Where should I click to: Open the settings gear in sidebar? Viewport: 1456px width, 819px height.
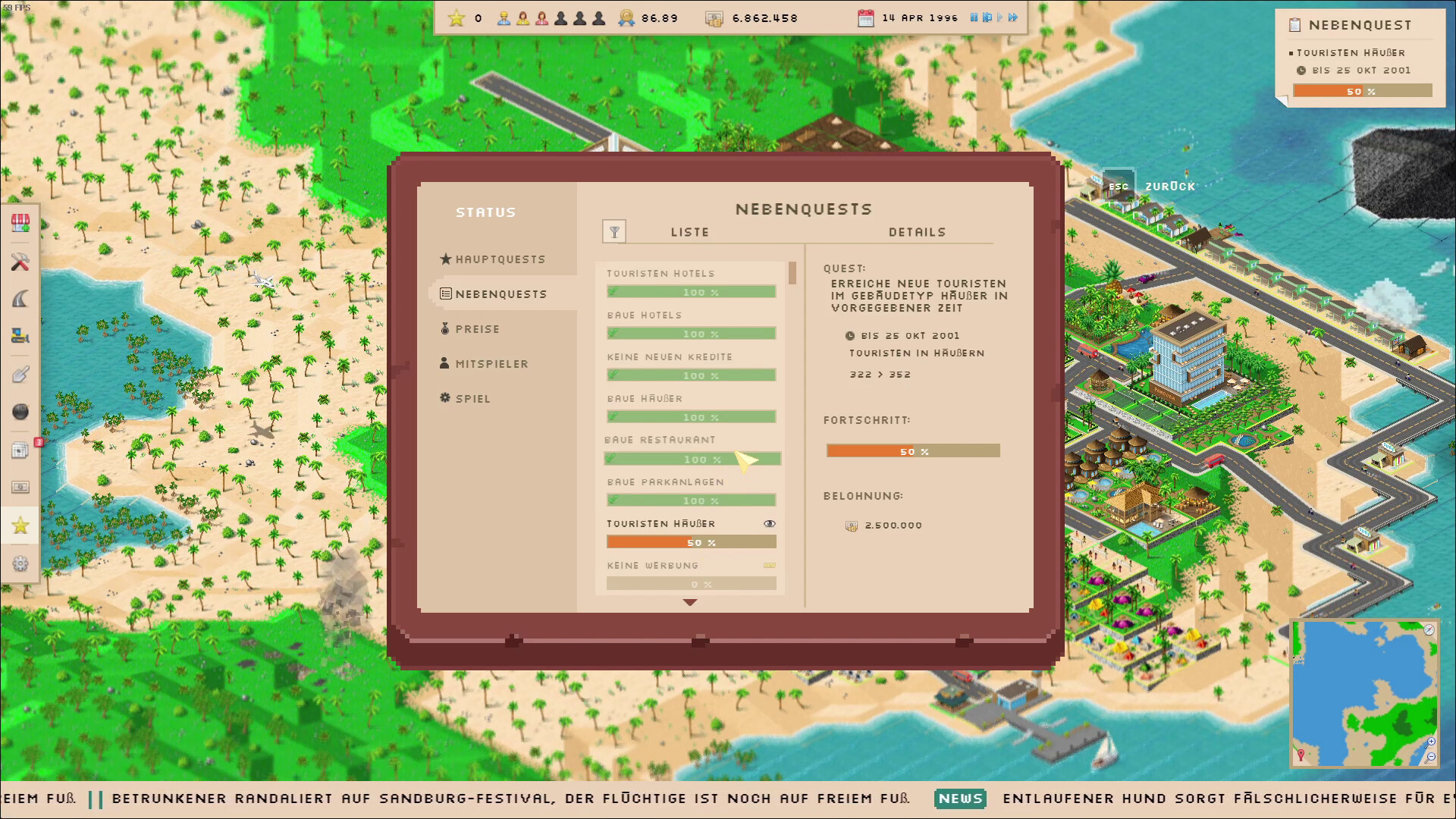pyautogui.click(x=21, y=563)
